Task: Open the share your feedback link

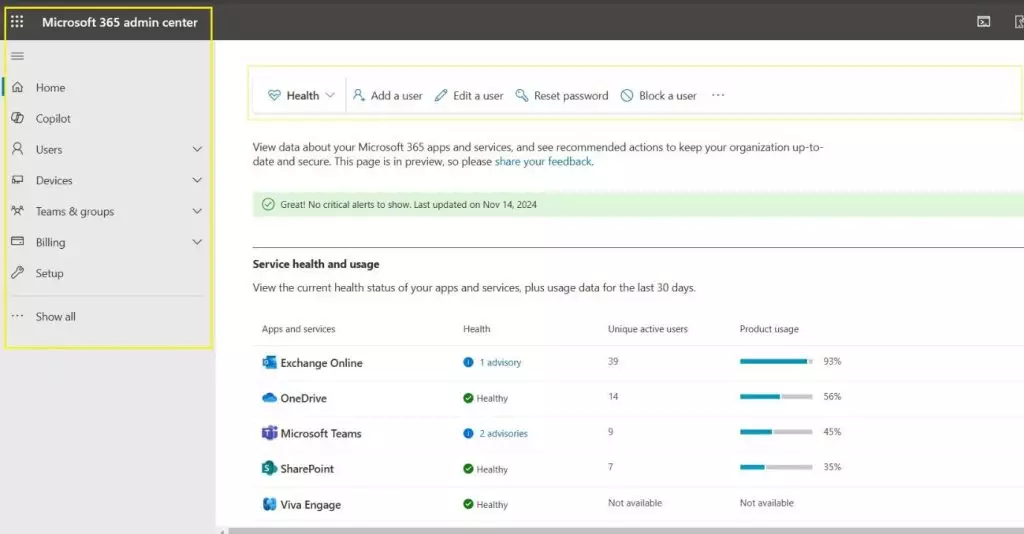Action: 543,161
